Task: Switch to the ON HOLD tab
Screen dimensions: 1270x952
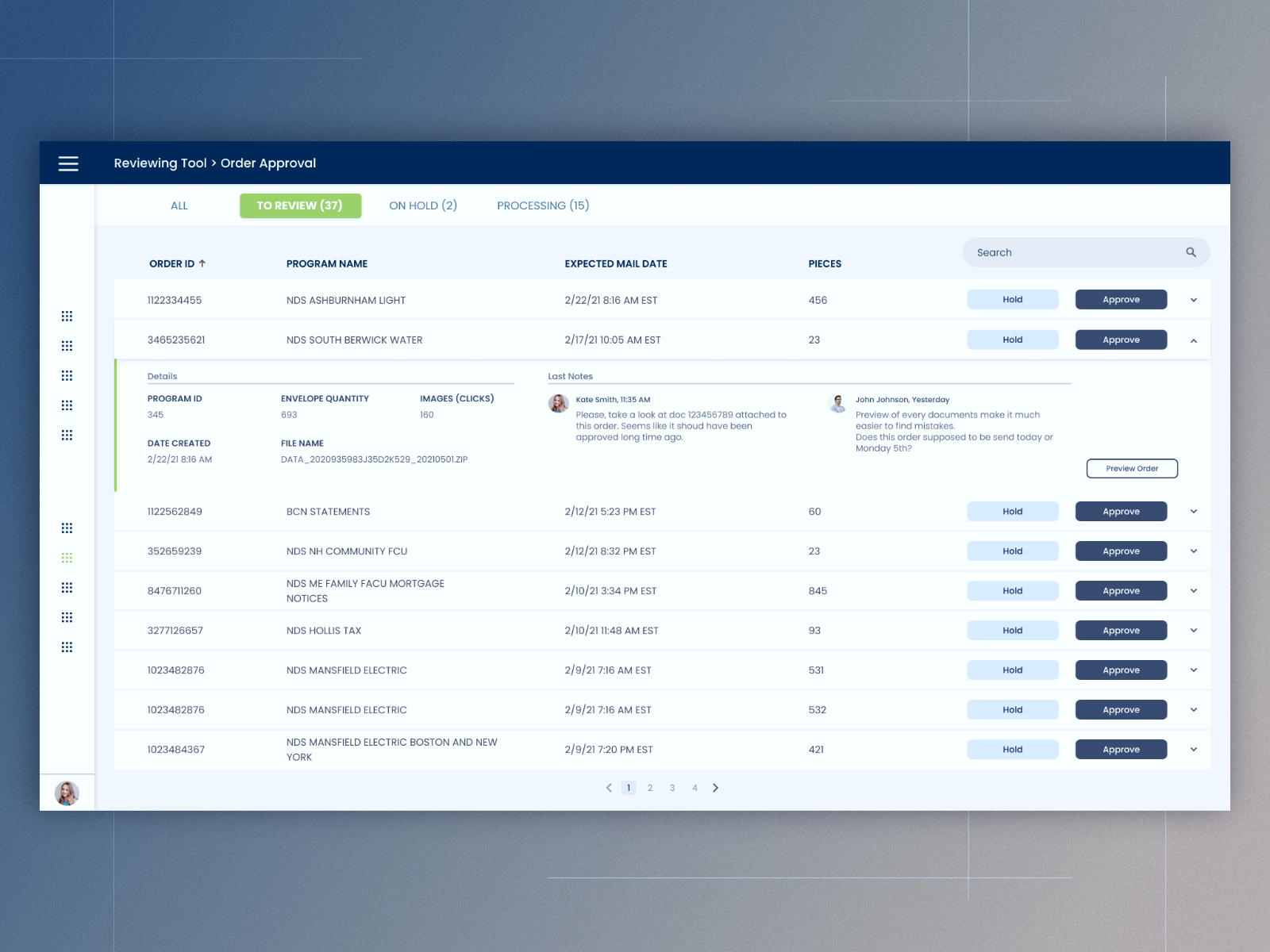Action: (423, 205)
